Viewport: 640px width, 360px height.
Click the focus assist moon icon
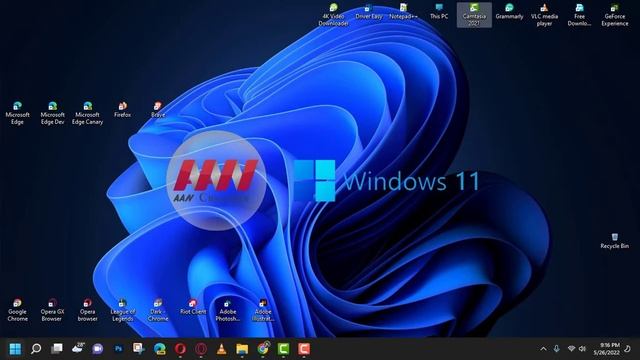(628, 349)
